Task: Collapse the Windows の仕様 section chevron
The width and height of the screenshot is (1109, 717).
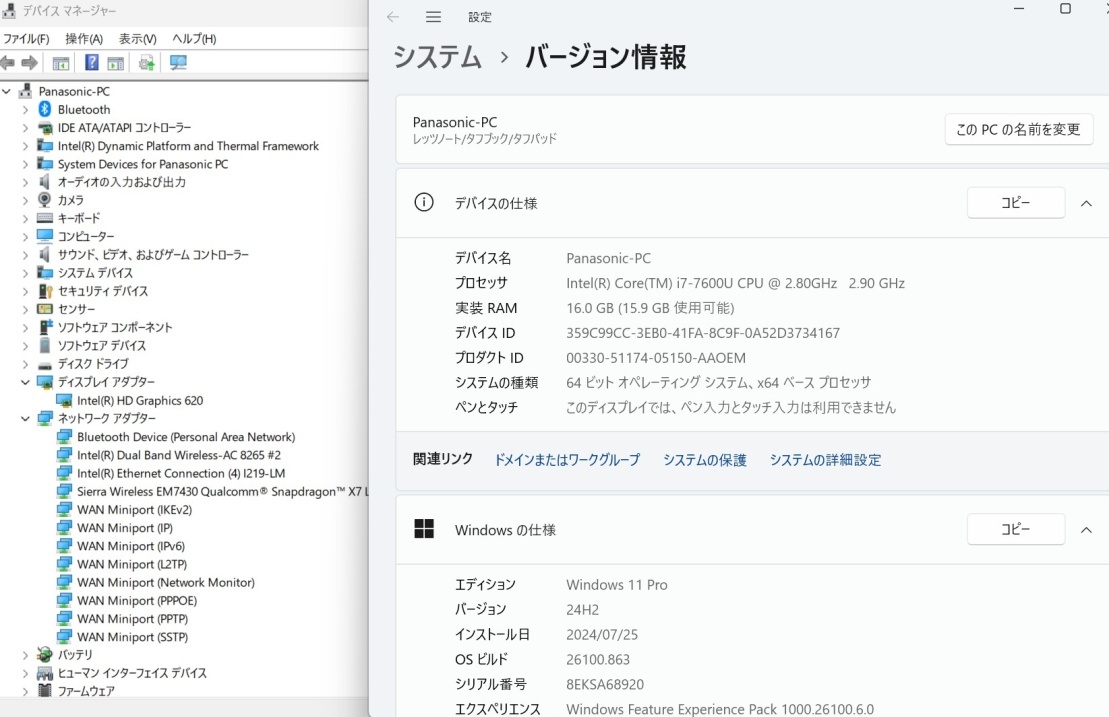Action: click(x=1086, y=530)
